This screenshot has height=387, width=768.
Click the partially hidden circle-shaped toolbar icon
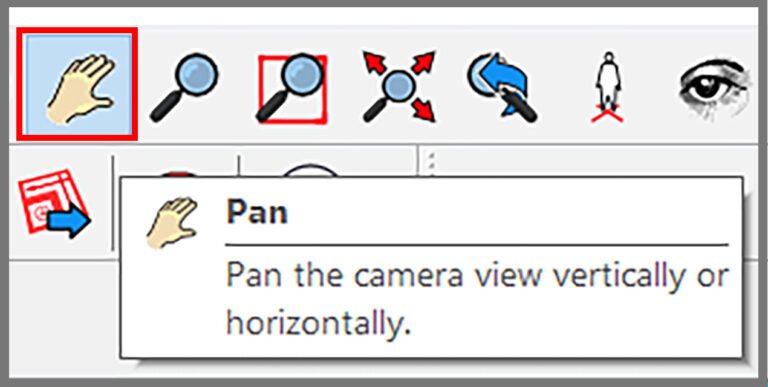pos(311,171)
